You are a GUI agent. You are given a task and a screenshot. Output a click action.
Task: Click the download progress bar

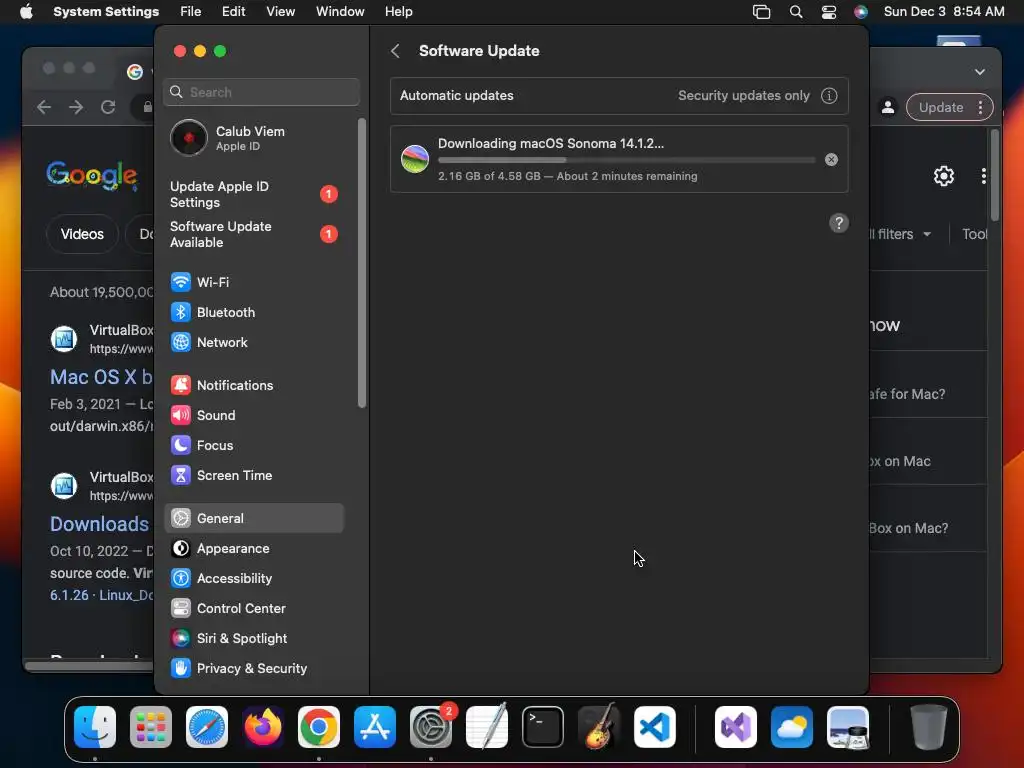point(626,160)
